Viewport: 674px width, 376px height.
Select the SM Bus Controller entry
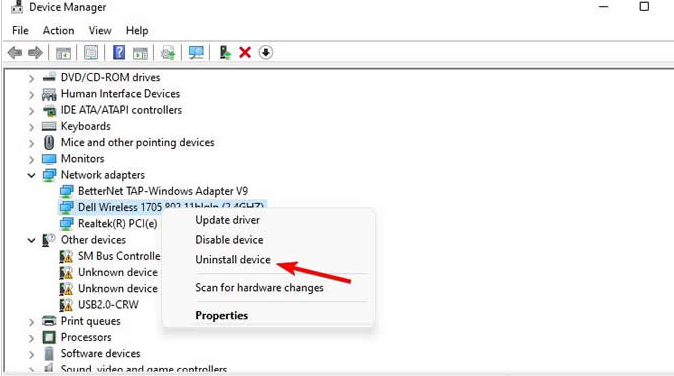tap(119, 256)
